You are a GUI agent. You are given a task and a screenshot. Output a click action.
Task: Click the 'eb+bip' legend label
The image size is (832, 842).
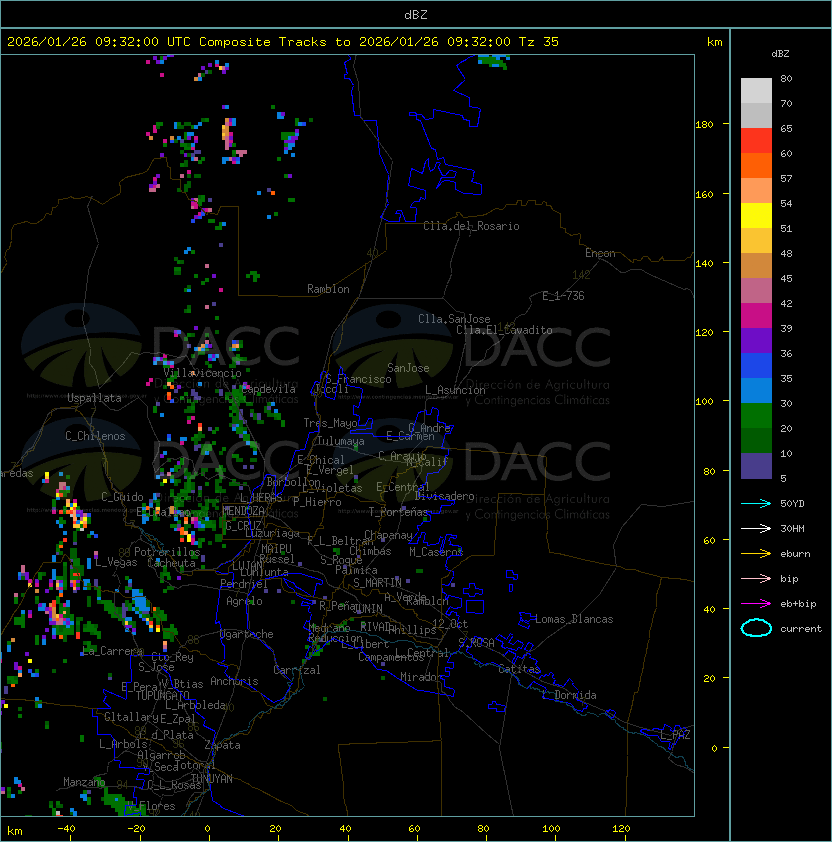pyautogui.click(x=798, y=604)
